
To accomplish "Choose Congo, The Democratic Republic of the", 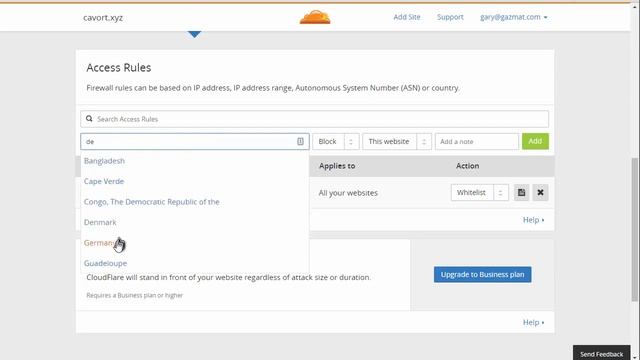I will pos(151,202).
